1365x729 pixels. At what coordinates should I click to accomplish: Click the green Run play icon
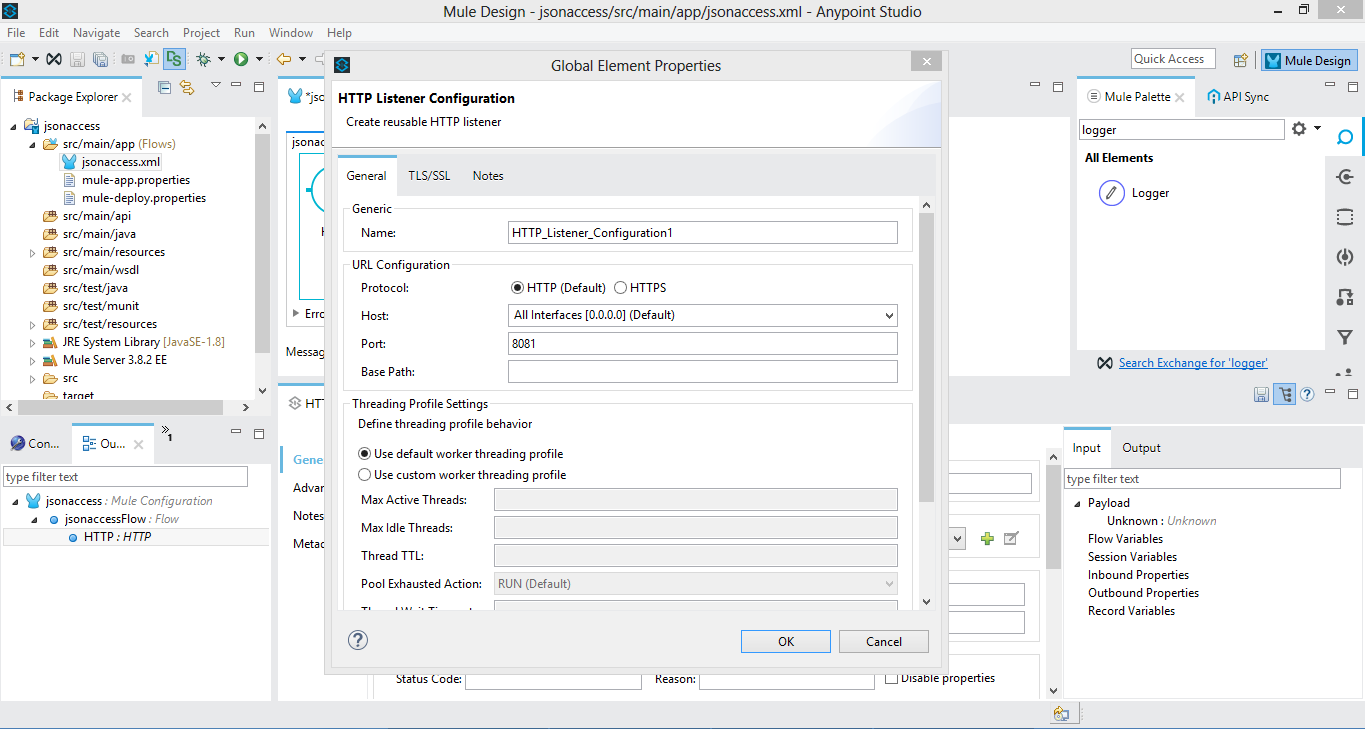click(241, 59)
